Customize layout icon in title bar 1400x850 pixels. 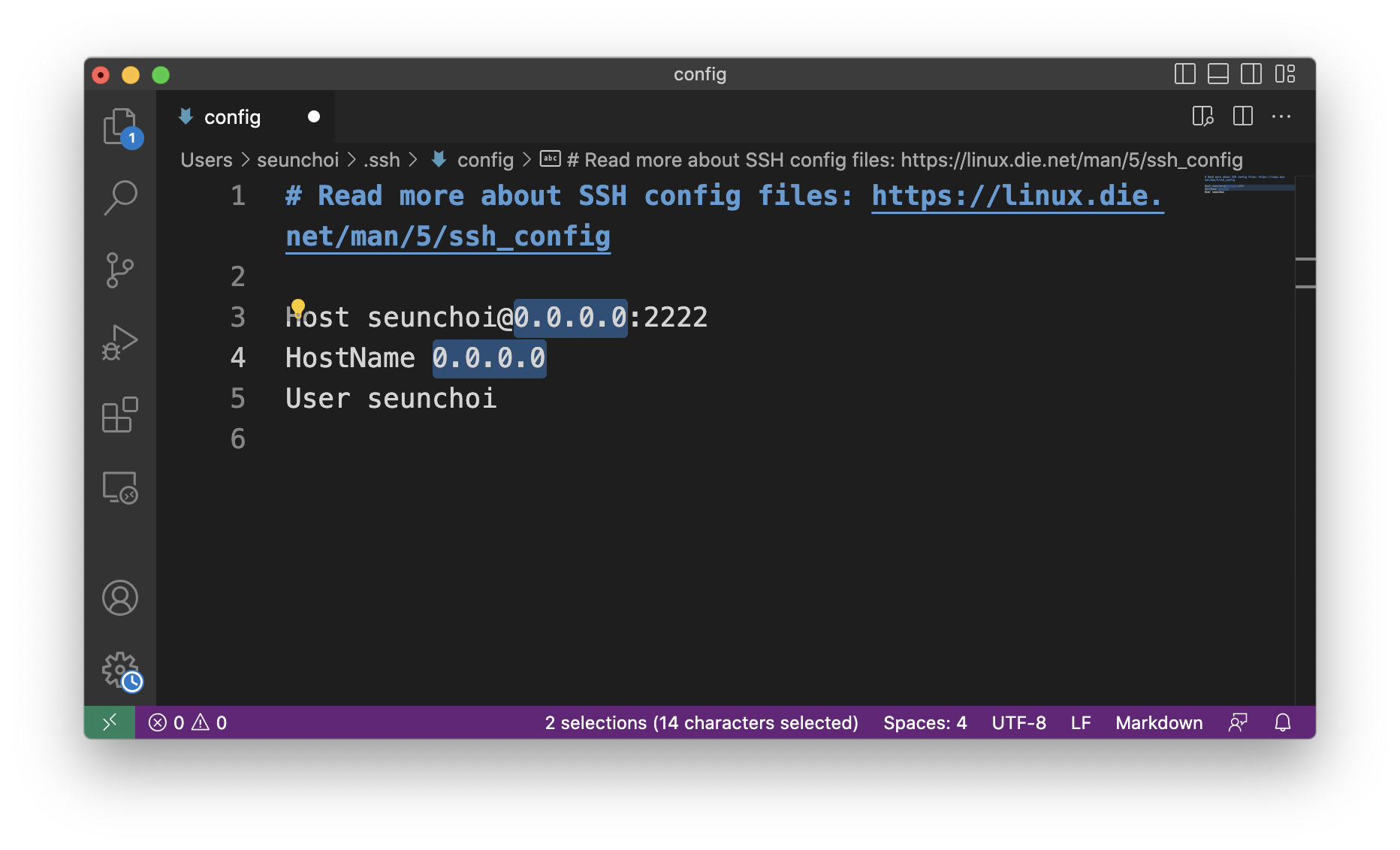pos(1285,74)
